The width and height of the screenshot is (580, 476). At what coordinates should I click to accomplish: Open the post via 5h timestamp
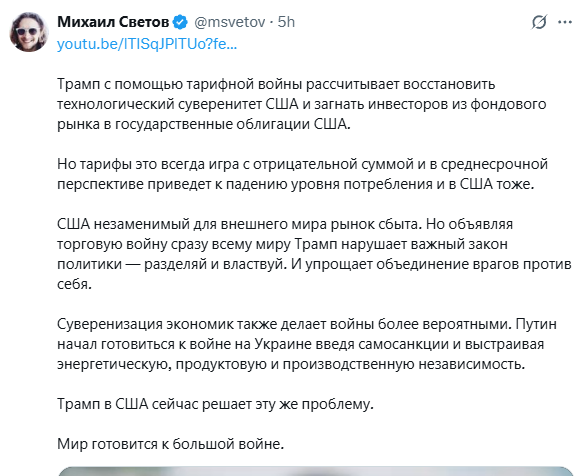286,22
